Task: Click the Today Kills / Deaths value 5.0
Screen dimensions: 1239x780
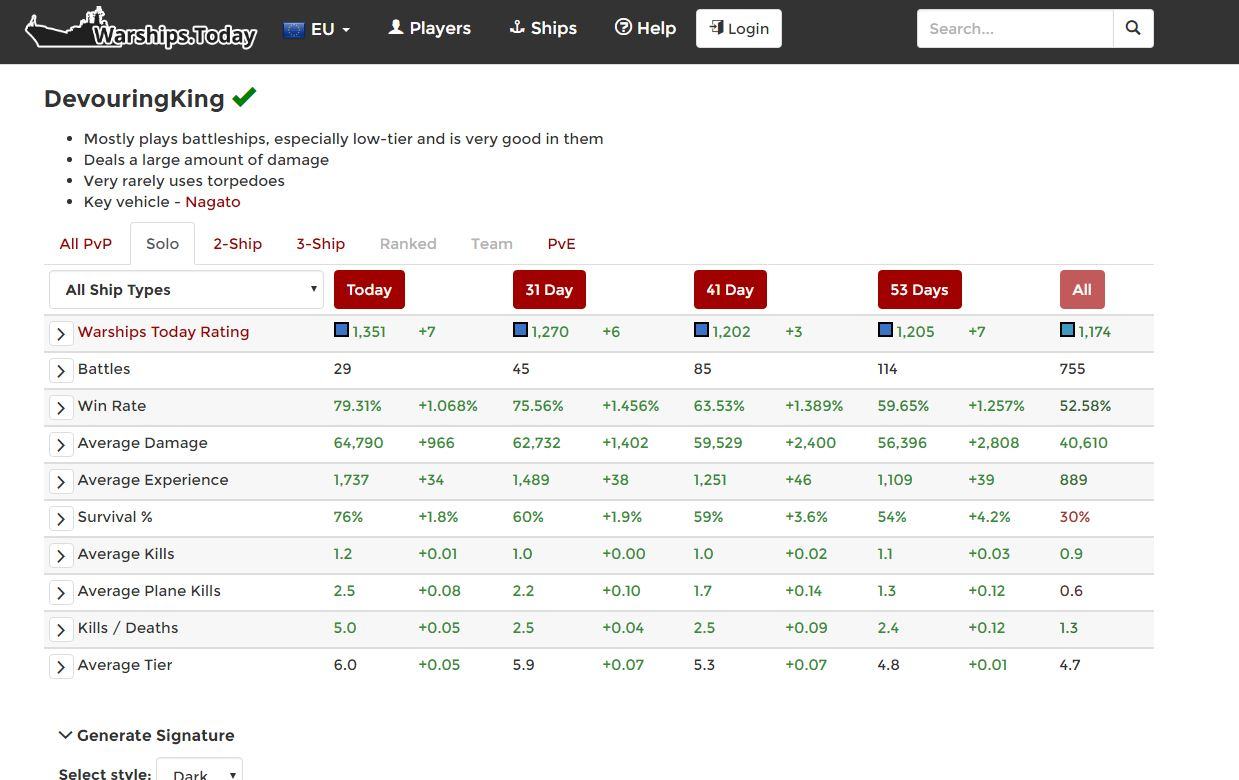Action: (x=345, y=627)
